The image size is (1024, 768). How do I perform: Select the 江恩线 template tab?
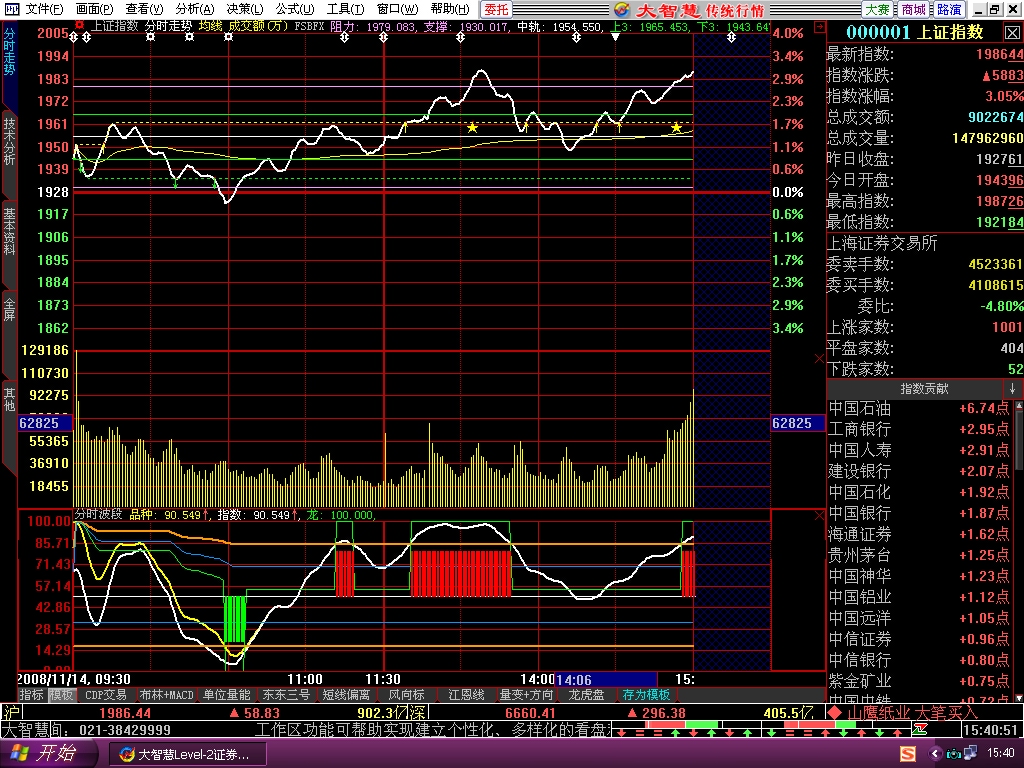466,695
